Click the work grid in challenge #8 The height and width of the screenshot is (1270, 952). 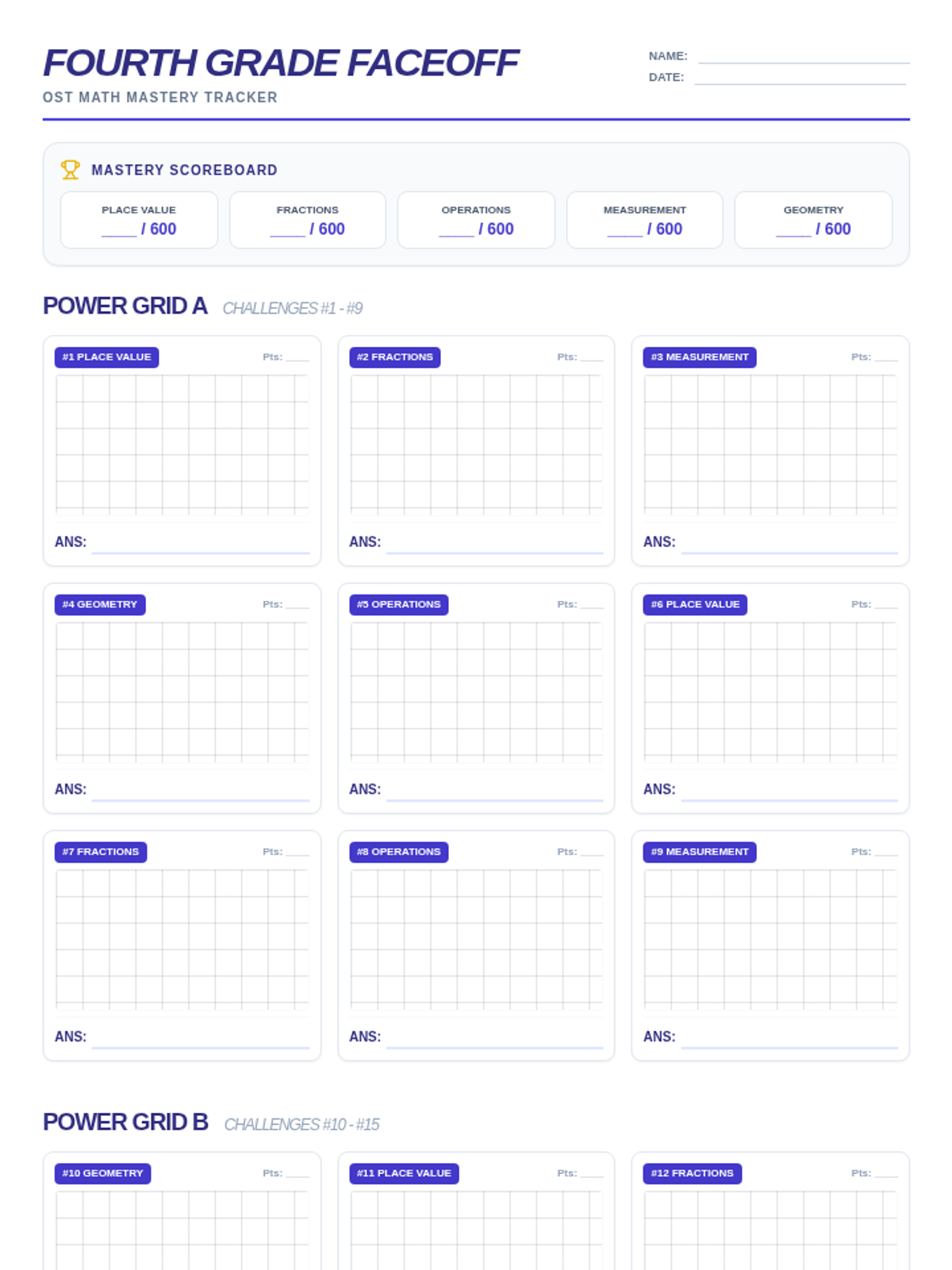click(x=476, y=939)
